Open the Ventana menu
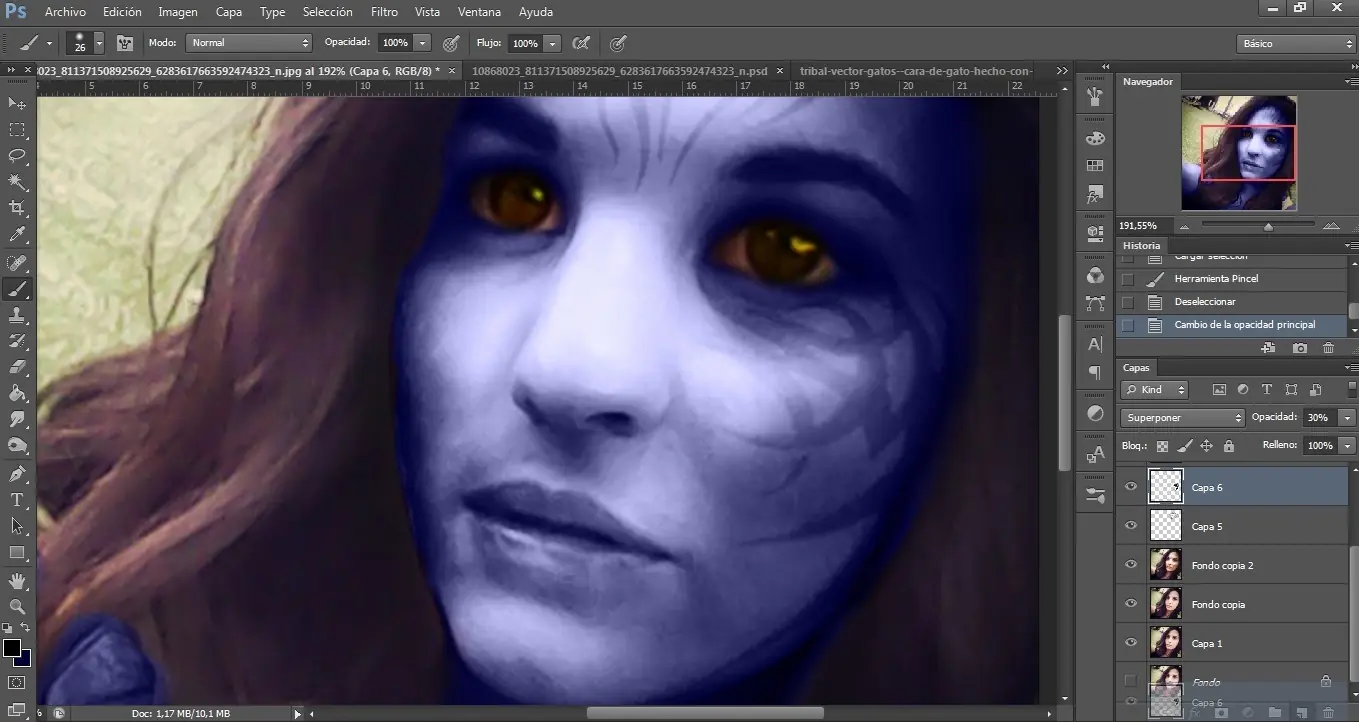1359x722 pixels. coord(480,12)
